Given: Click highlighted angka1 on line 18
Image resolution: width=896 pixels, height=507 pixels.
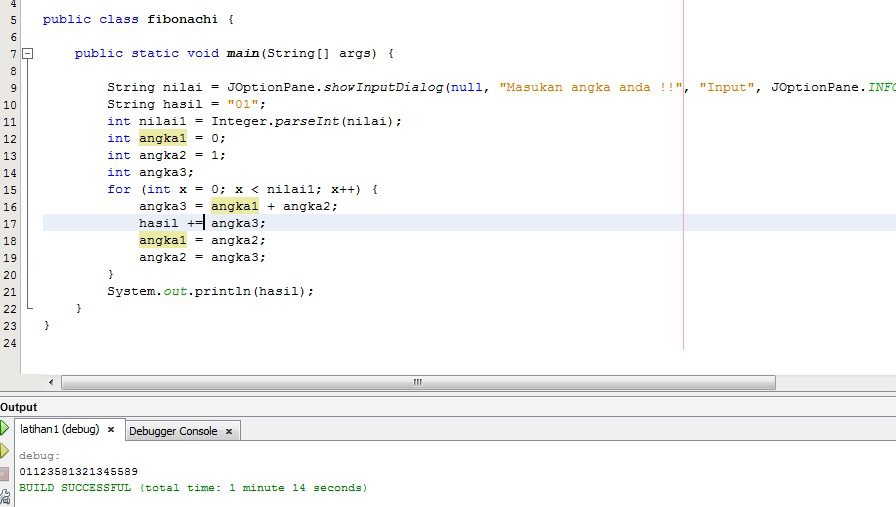Looking at the screenshot, I should click(162, 241).
